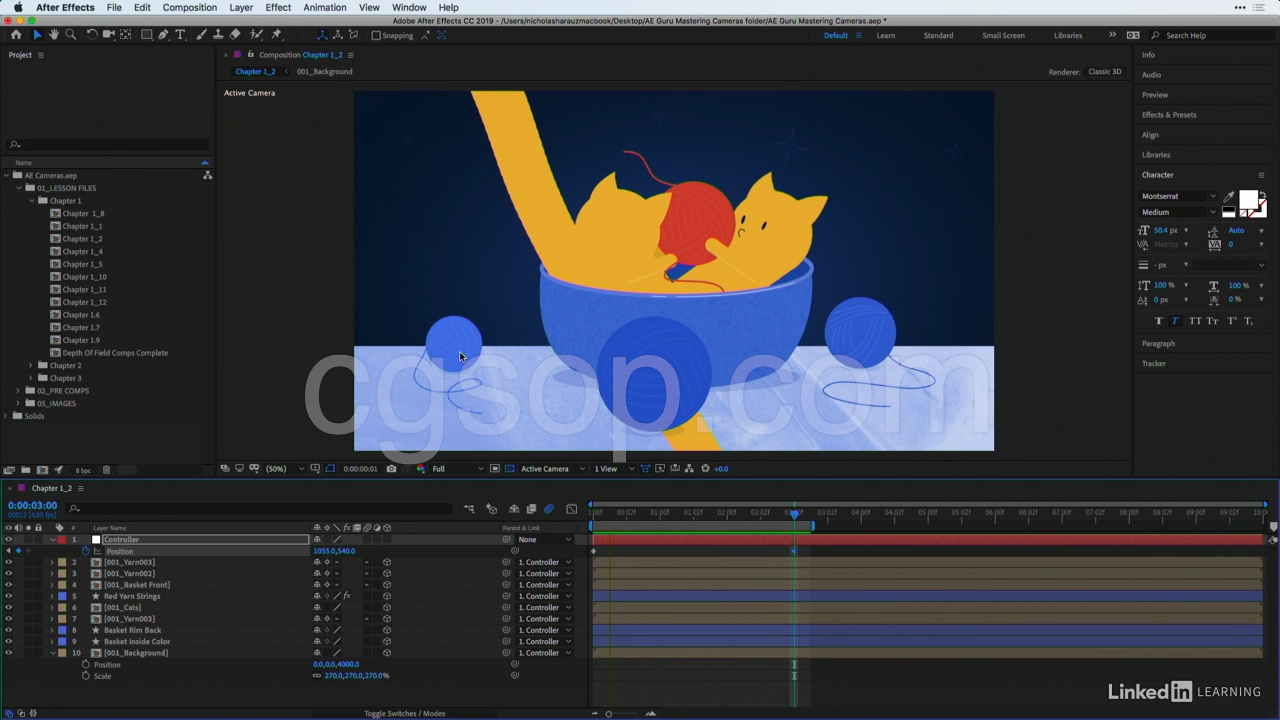This screenshot has height=720, width=1280.
Task: Open the Paragraph panel
Action: 1159,344
